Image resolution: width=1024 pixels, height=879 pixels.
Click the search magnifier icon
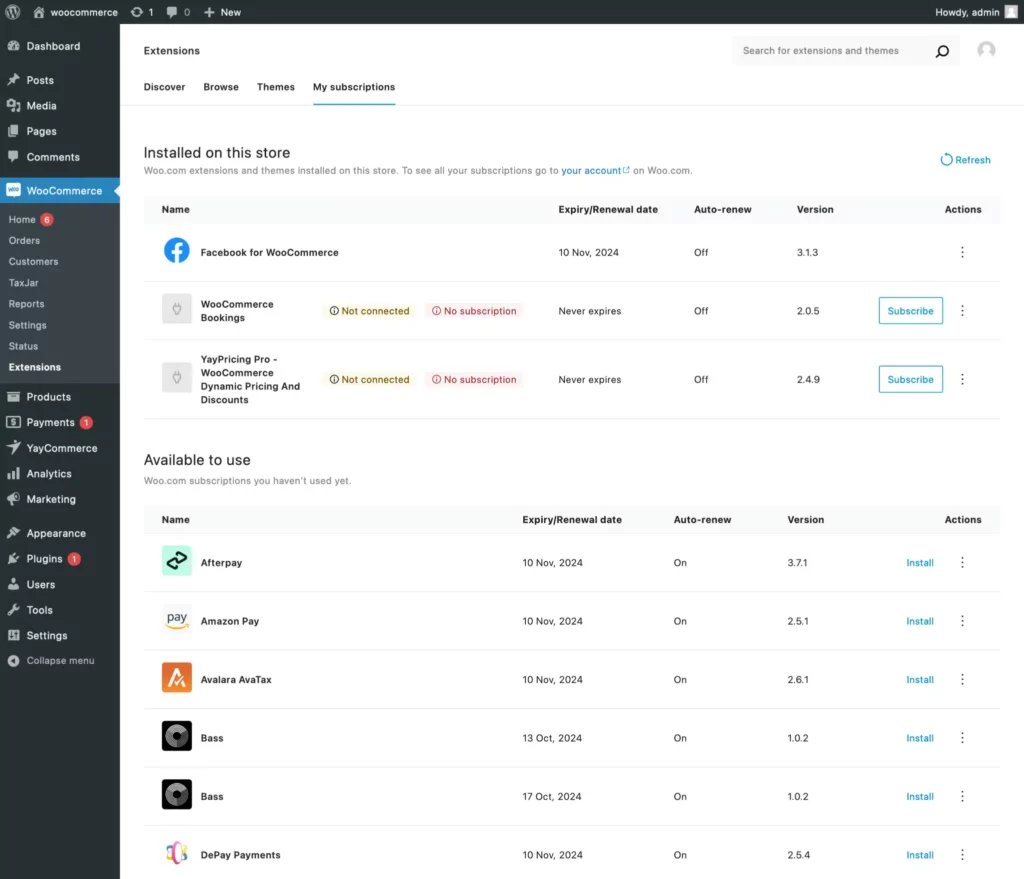point(941,51)
